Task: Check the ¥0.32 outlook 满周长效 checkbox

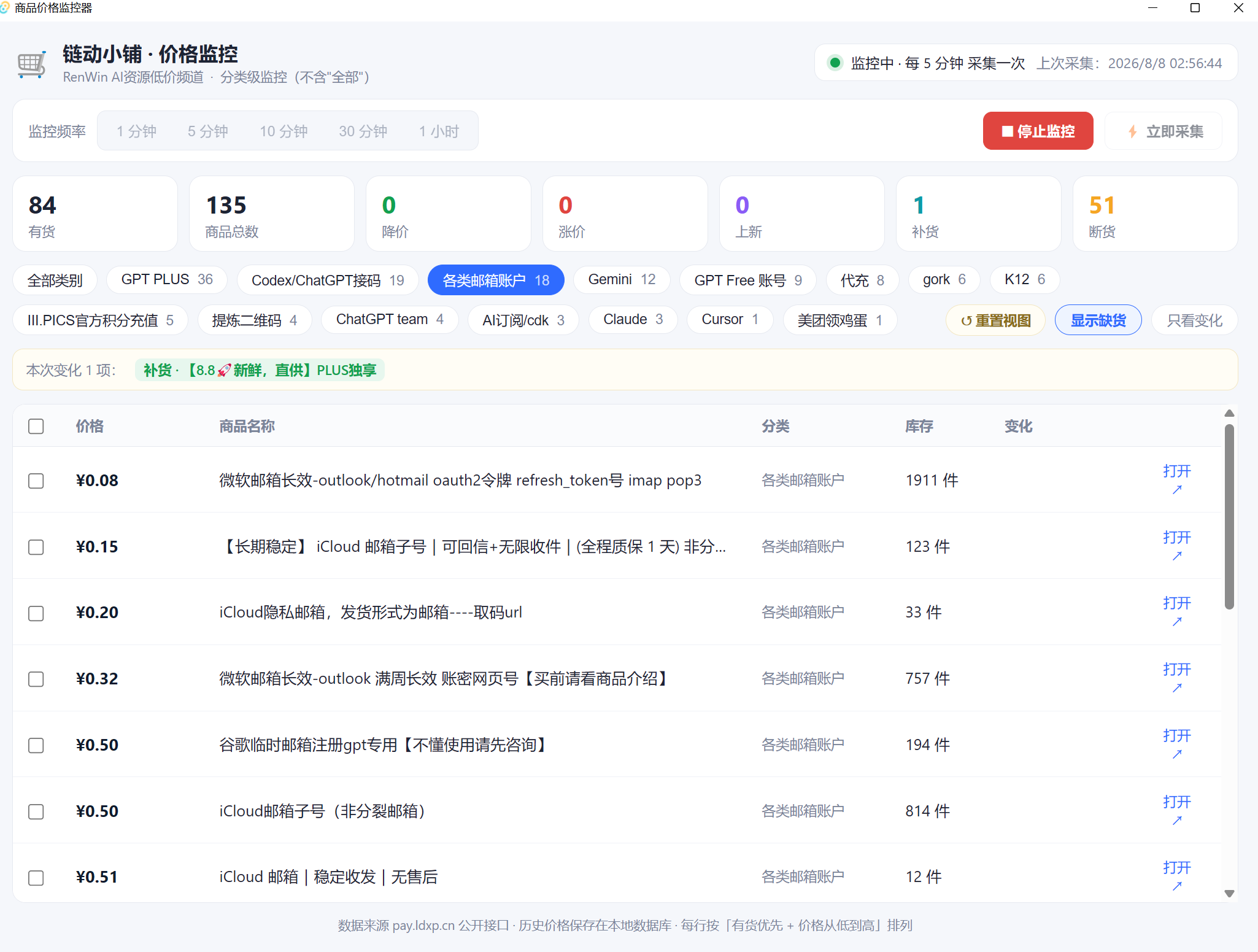Action: 36,679
